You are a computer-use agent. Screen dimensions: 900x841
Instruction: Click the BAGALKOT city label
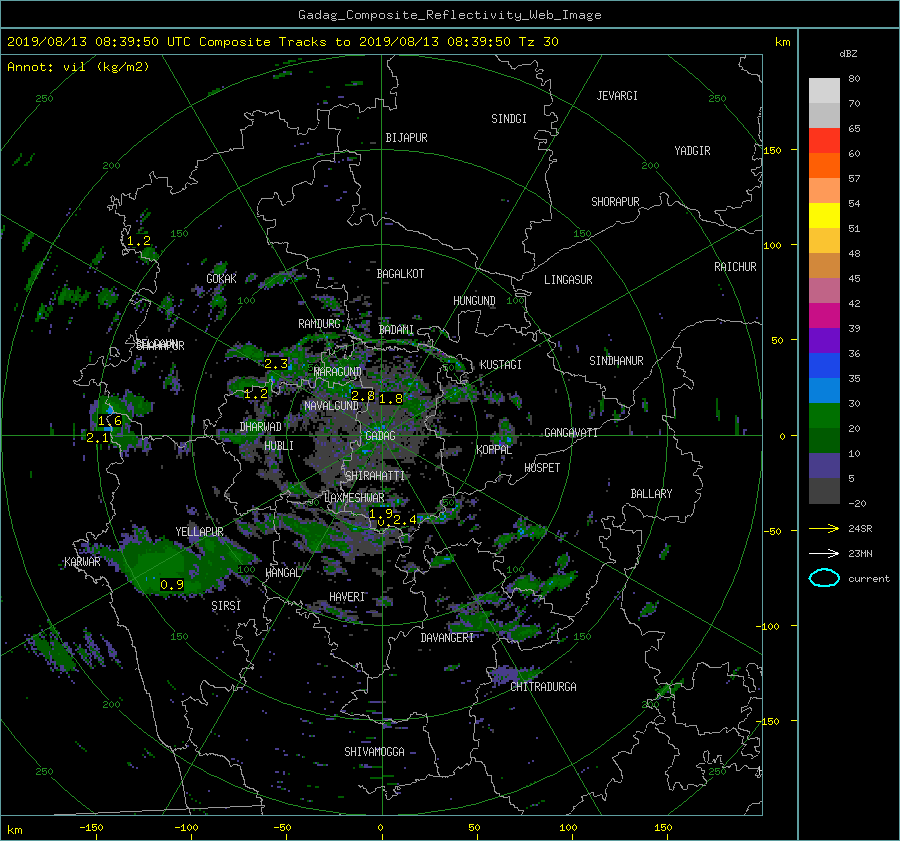400,274
